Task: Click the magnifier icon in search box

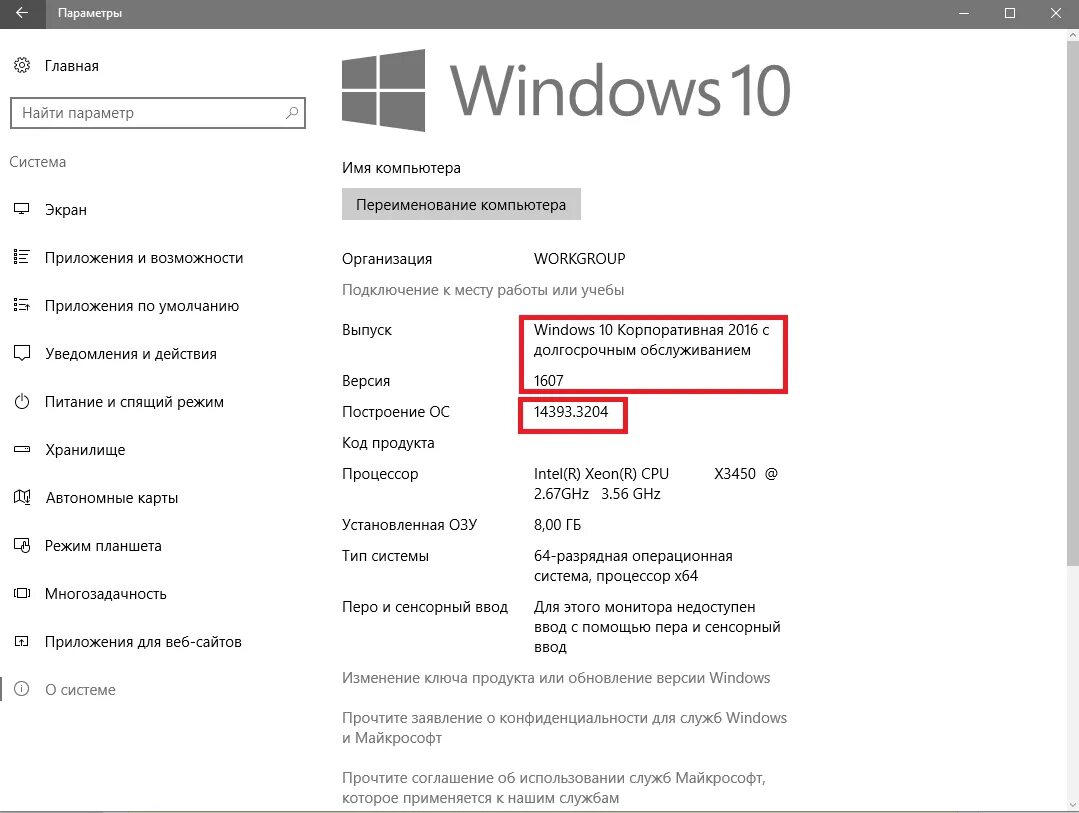Action: (x=292, y=113)
